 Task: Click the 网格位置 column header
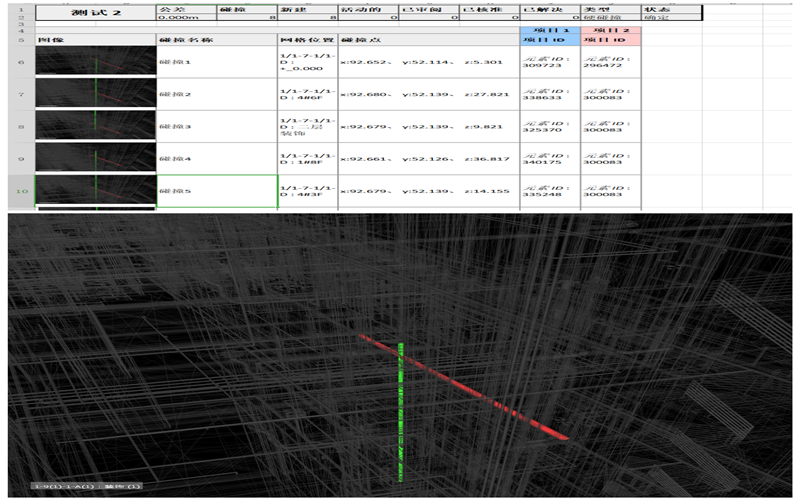(x=308, y=40)
